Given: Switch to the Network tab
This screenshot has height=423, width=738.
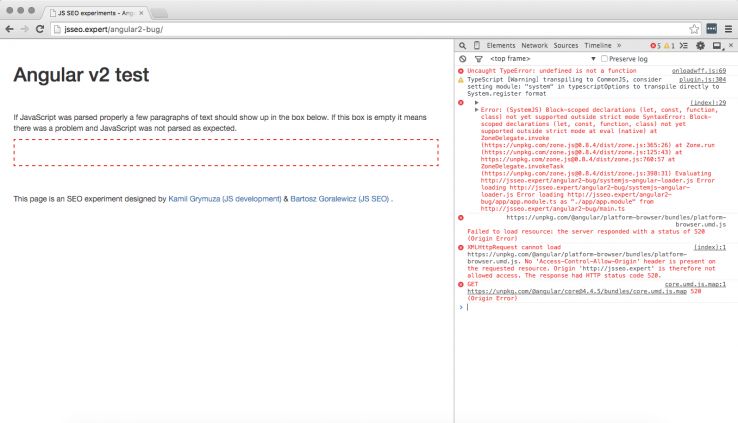Looking at the screenshot, I should [x=534, y=46].
